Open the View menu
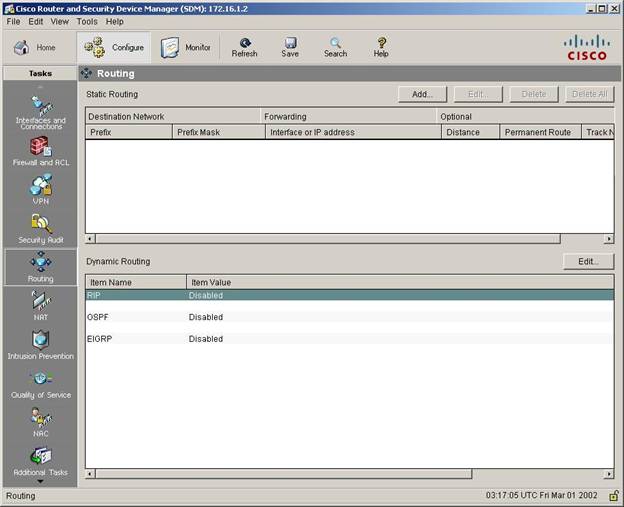 pos(60,21)
